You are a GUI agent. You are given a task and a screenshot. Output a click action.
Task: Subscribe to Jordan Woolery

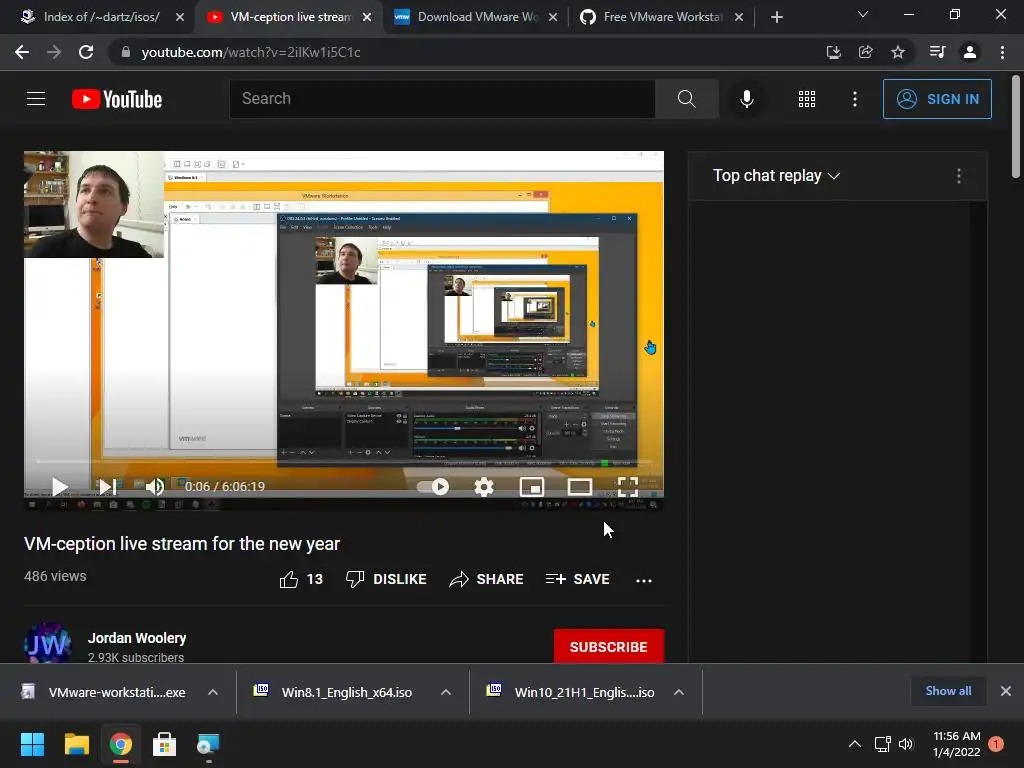pyautogui.click(x=609, y=647)
